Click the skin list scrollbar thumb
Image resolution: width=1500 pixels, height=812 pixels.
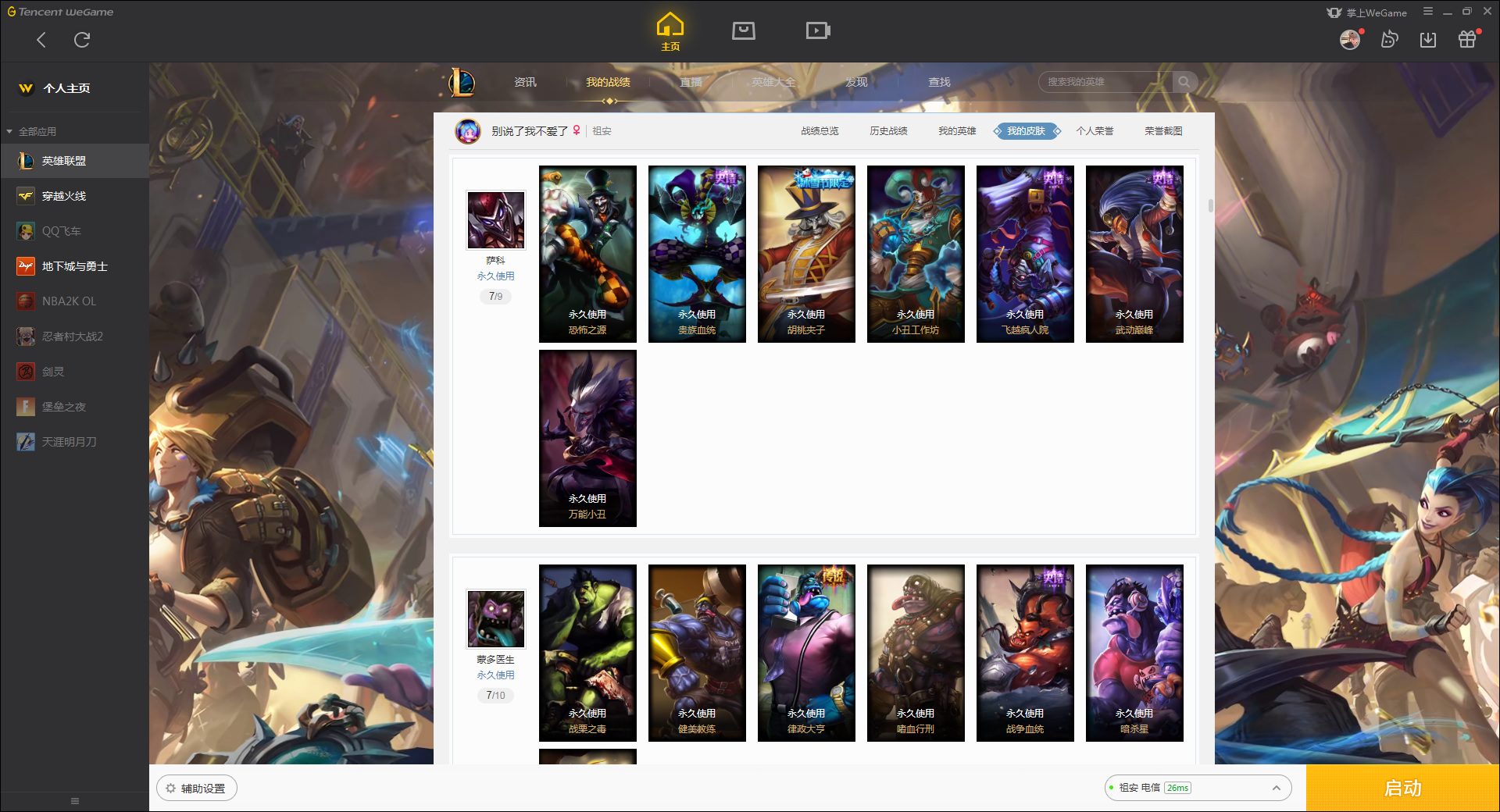1210,206
